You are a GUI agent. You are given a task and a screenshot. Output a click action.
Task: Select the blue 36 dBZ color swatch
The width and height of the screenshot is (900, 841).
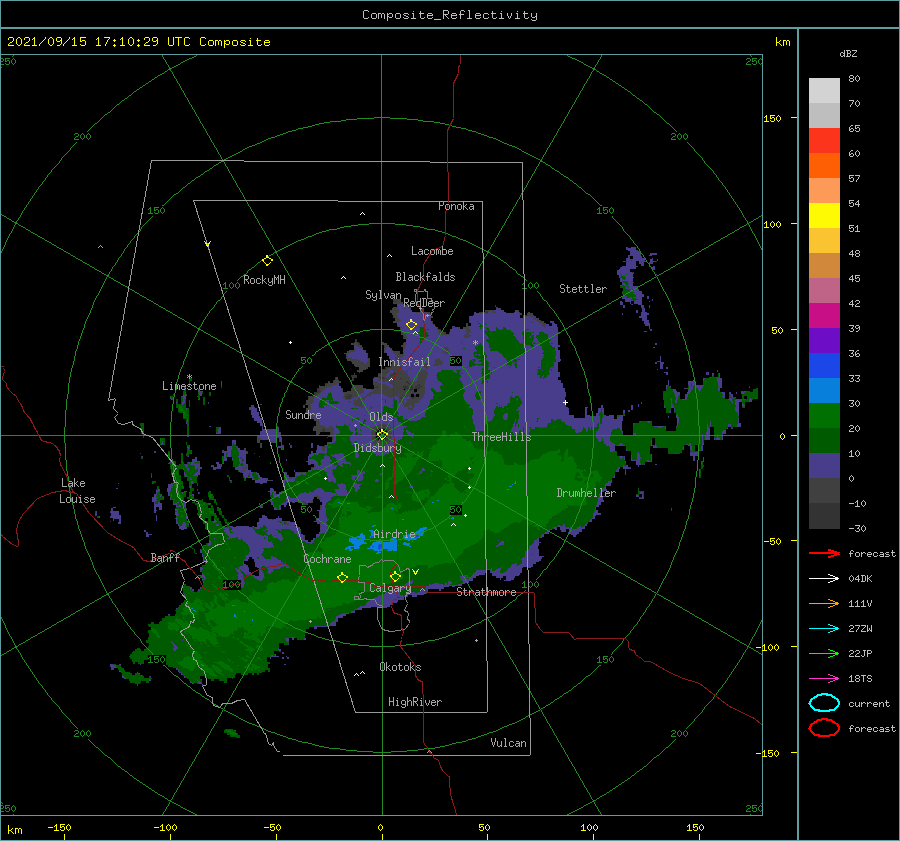[x=824, y=366]
